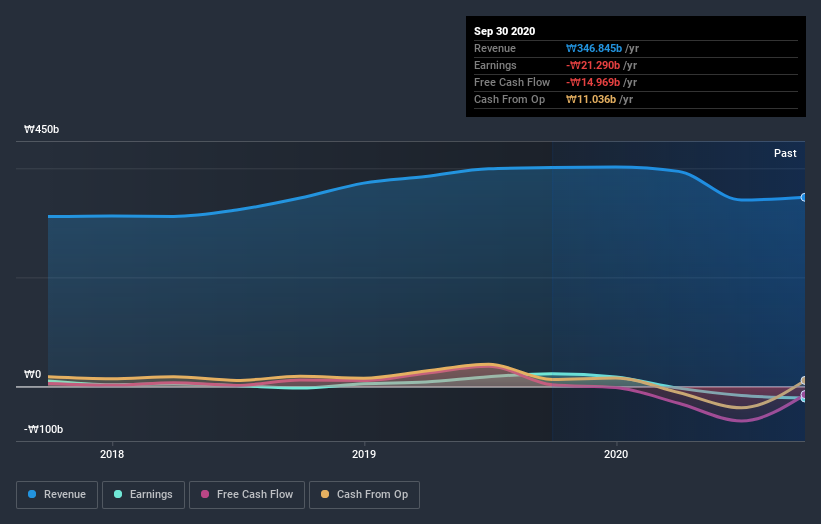821x524 pixels.
Task: Click the Cash From Op endpoint marker
Action: click(804, 381)
